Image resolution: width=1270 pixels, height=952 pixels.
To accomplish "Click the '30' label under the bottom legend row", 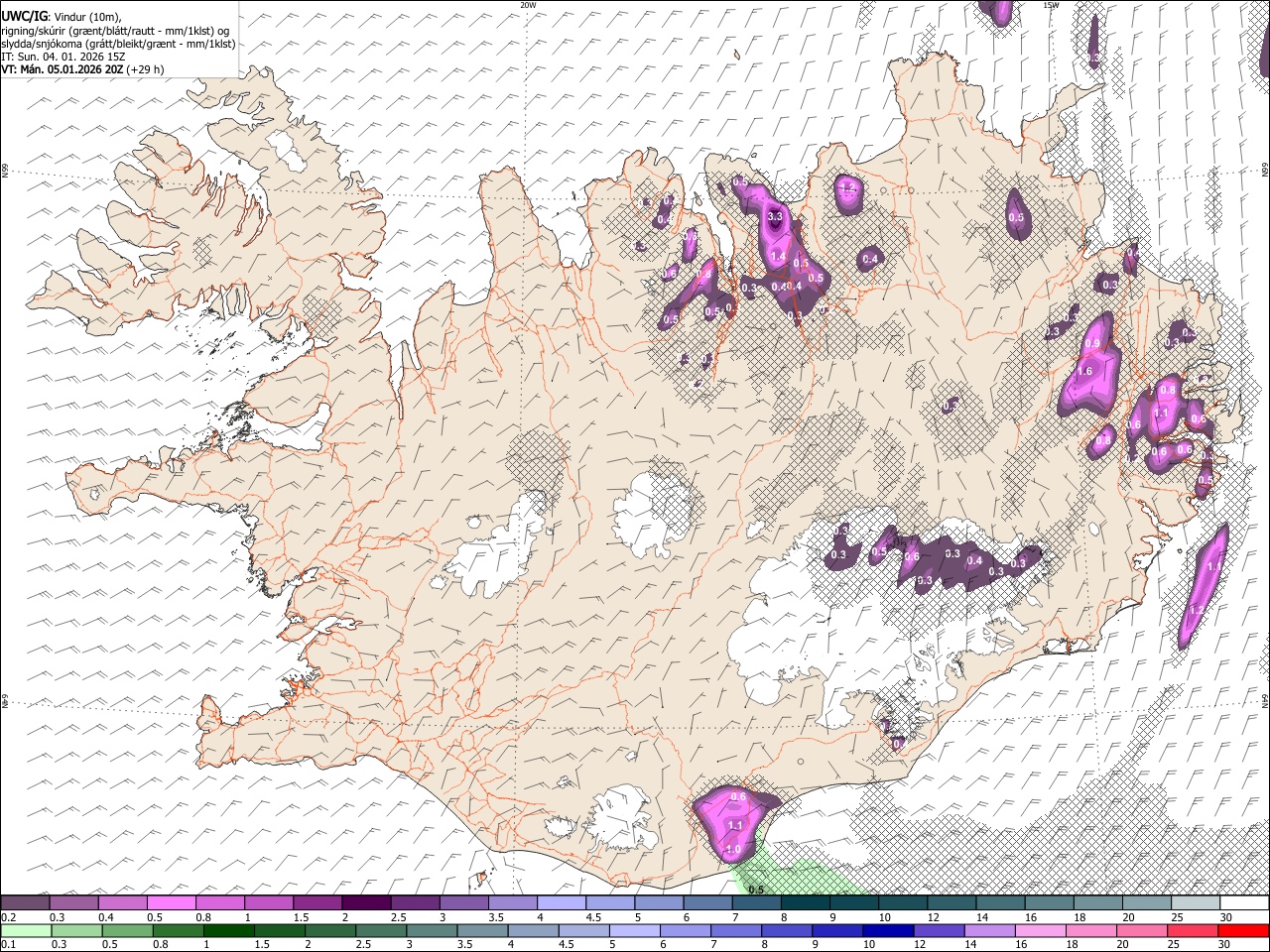I will 1228,945.
